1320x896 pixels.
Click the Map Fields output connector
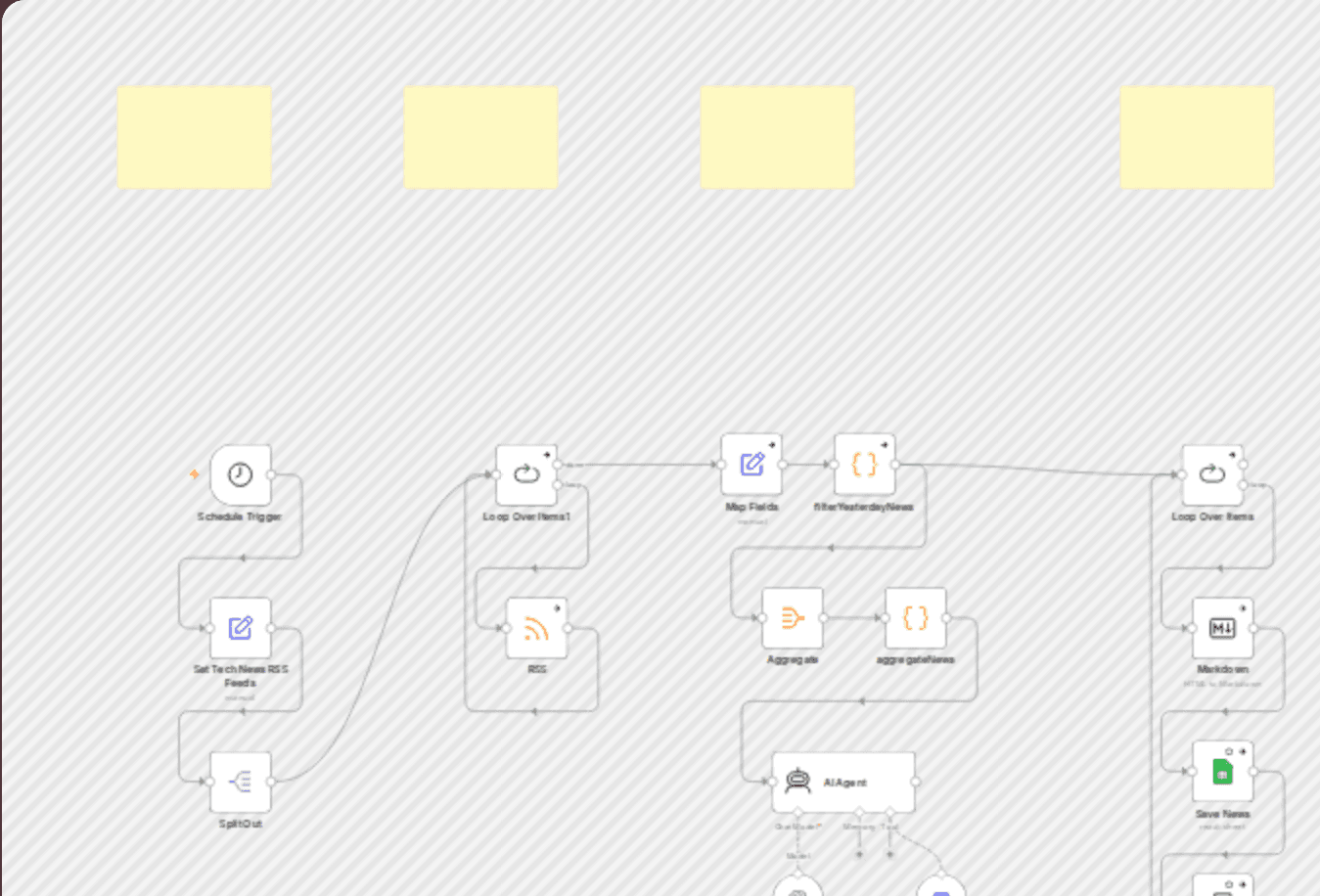coord(783,465)
